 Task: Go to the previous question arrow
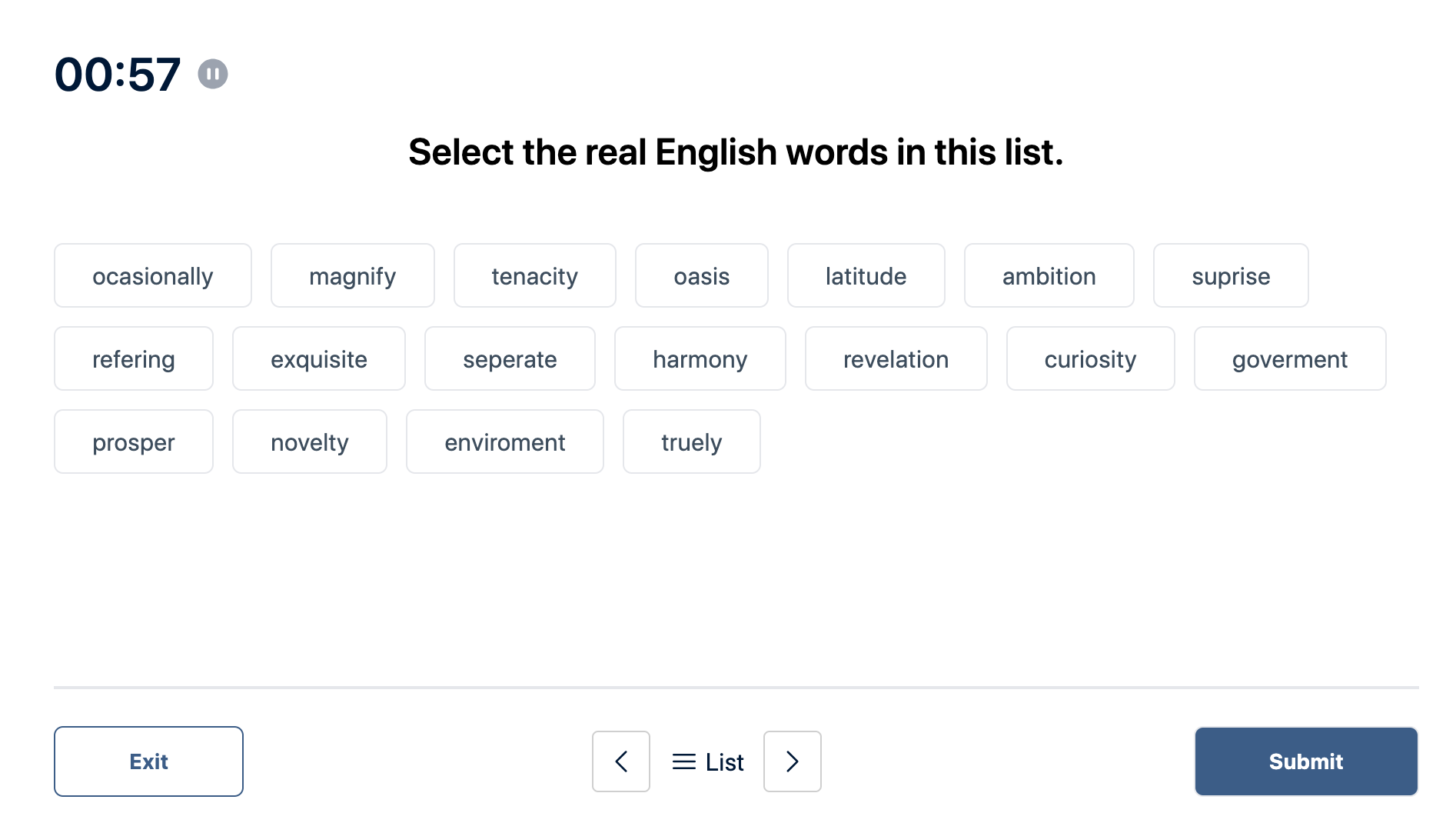[621, 761]
